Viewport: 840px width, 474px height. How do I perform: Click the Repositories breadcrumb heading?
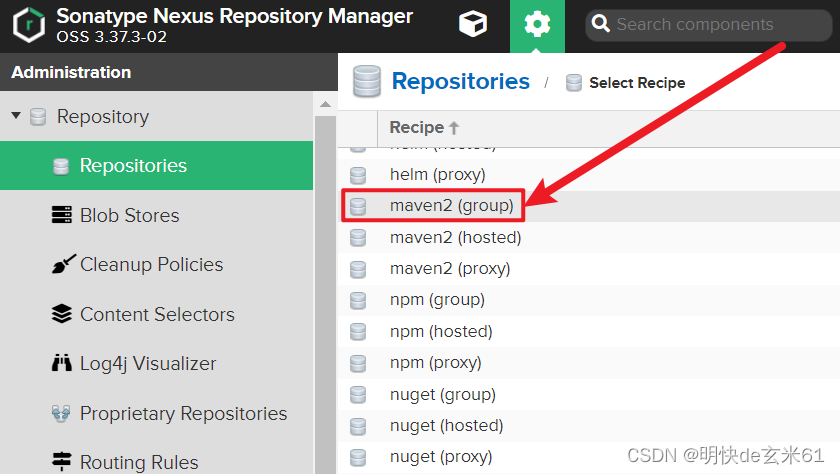coord(460,81)
